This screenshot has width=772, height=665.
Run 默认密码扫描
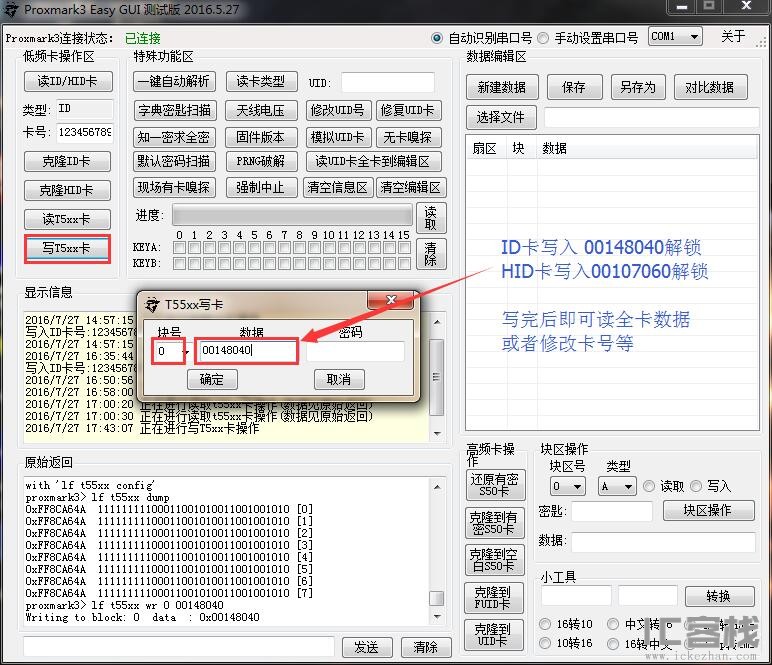(174, 161)
